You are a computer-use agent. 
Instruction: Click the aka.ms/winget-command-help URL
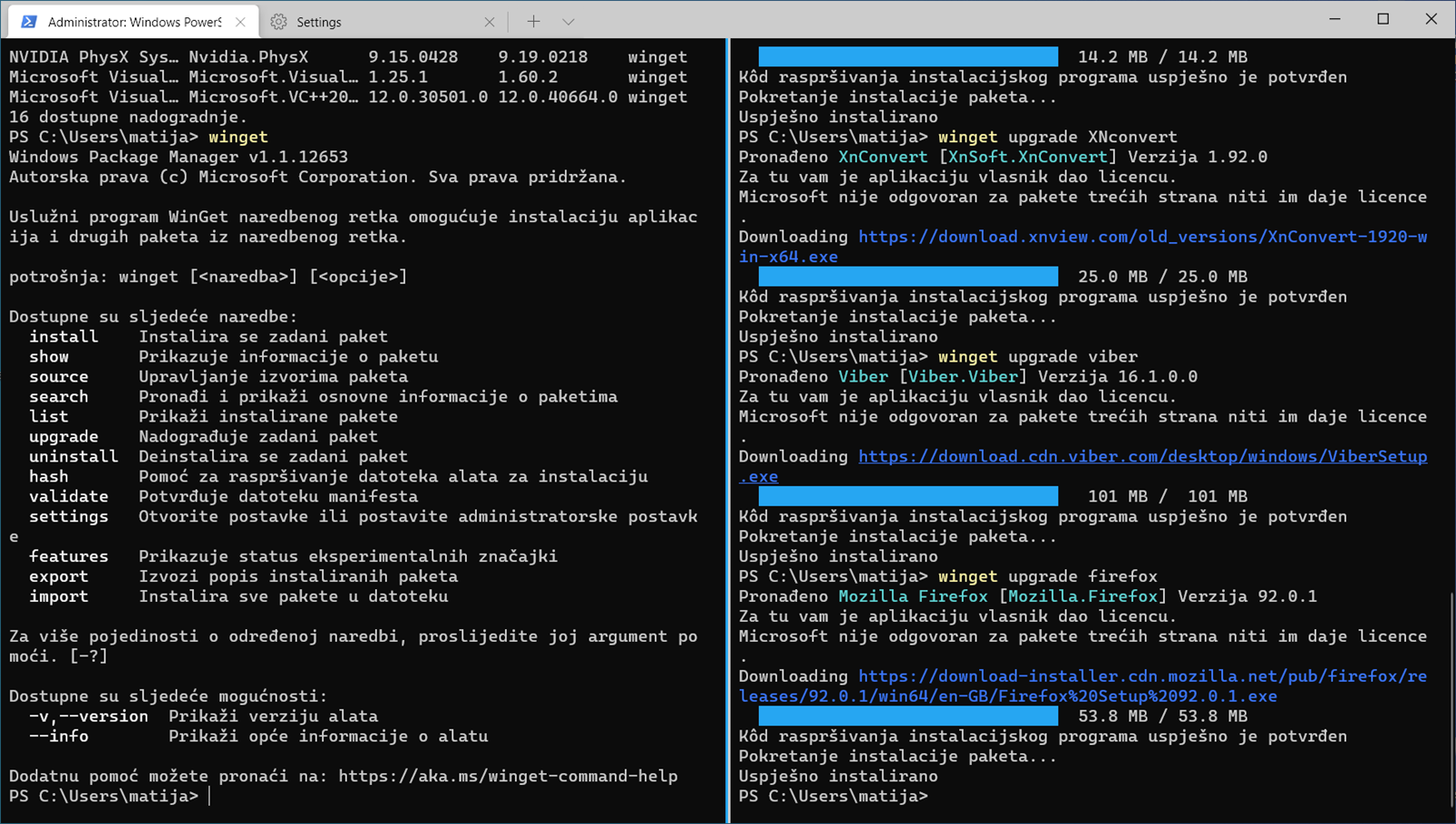(x=508, y=776)
